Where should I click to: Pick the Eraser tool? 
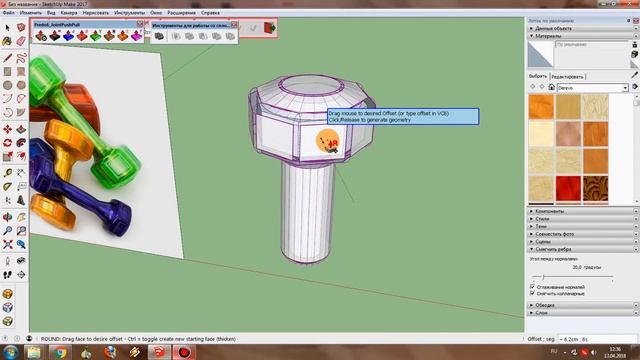click(x=21, y=41)
